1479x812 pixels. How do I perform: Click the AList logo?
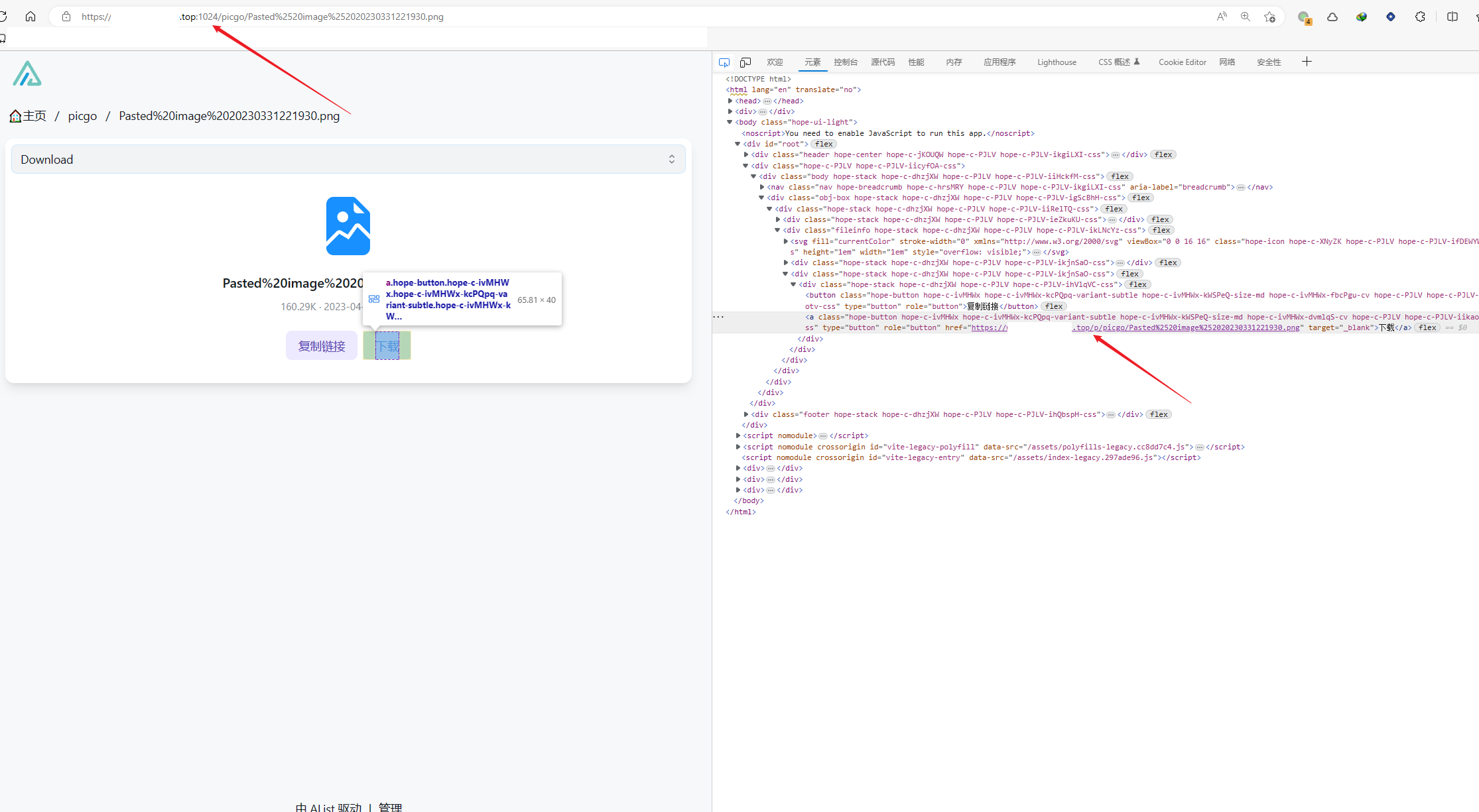27,74
